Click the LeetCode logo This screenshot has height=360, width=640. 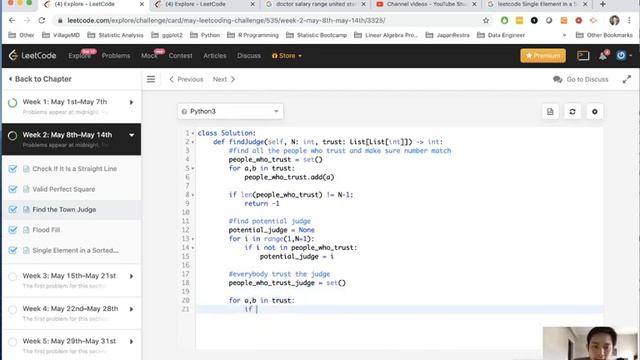click(32, 56)
